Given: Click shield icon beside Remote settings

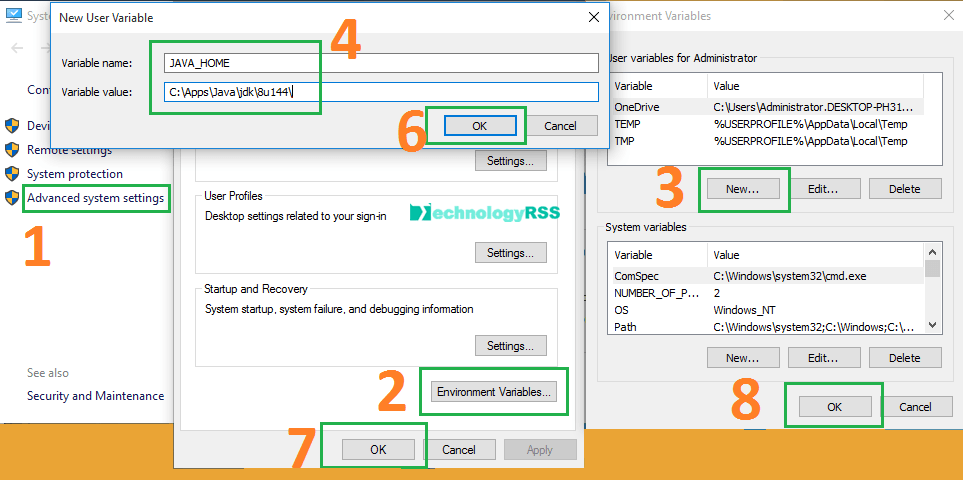Looking at the screenshot, I should tap(12, 150).
